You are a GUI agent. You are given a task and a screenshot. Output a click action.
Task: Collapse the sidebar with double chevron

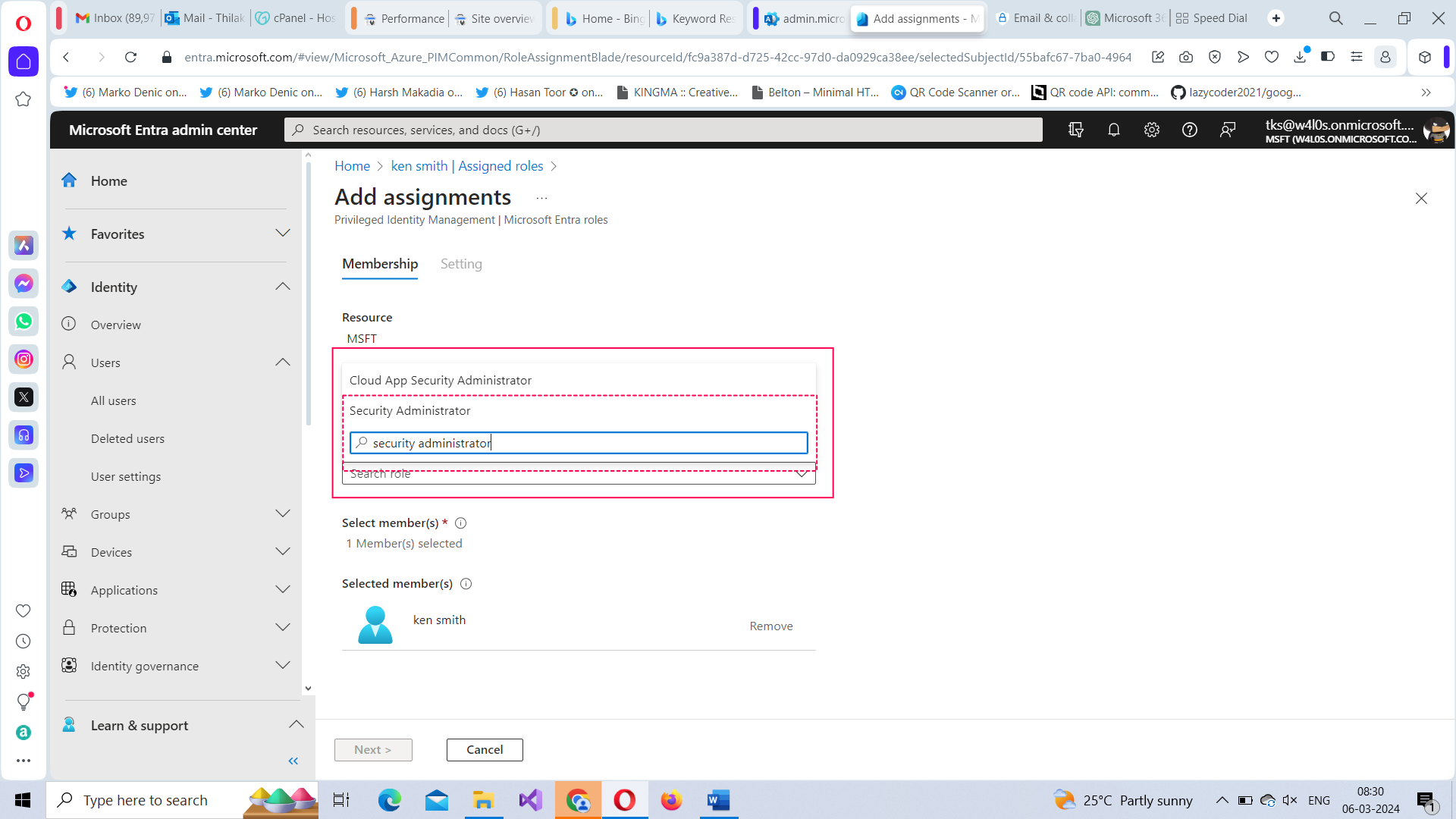click(293, 761)
